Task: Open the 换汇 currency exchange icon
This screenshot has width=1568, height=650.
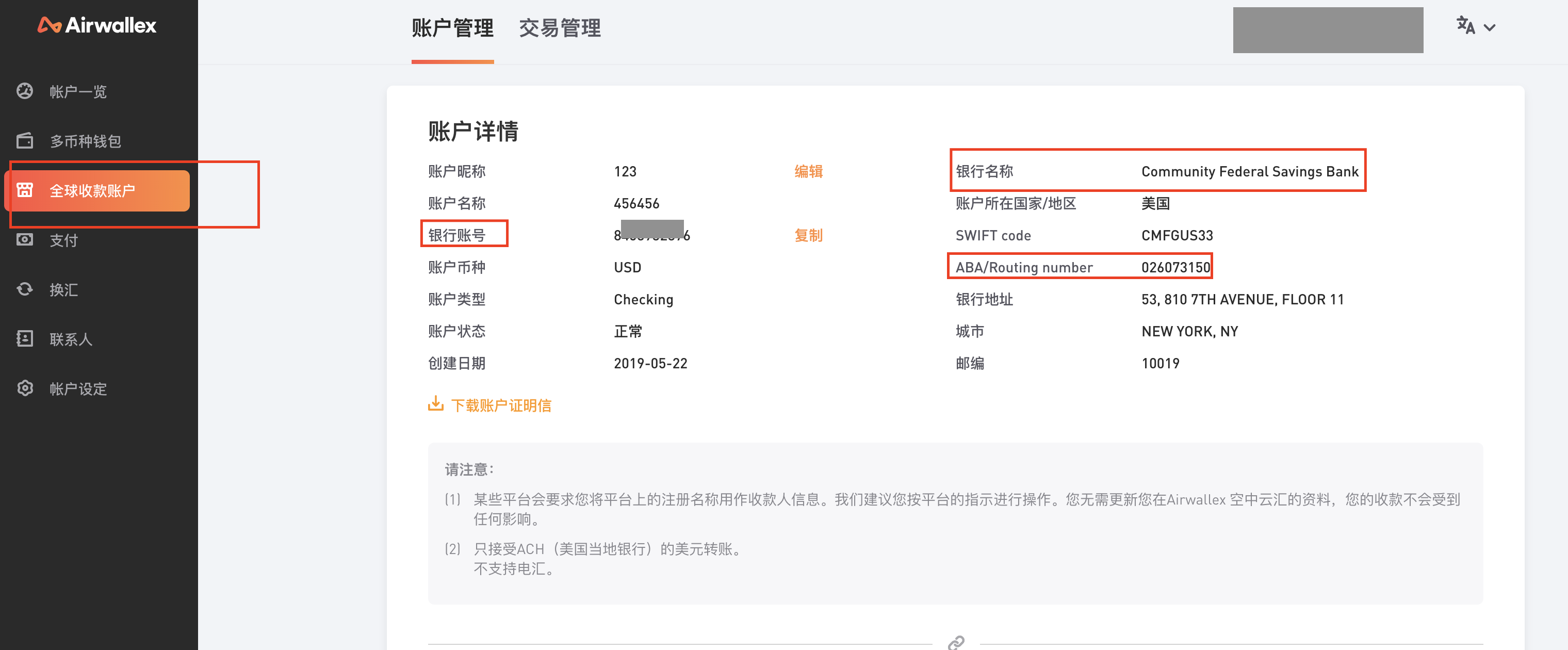Action: pos(24,289)
